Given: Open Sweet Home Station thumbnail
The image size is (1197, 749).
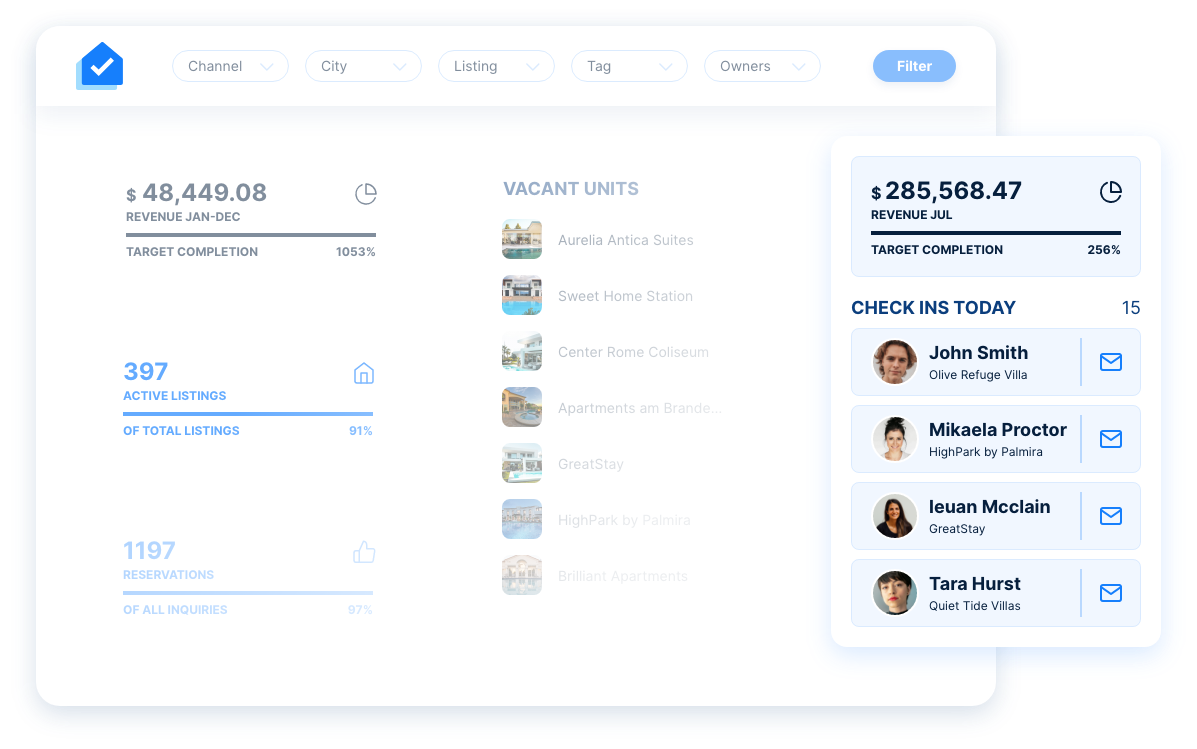Looking at the screenshot, I should coord(522,295).
